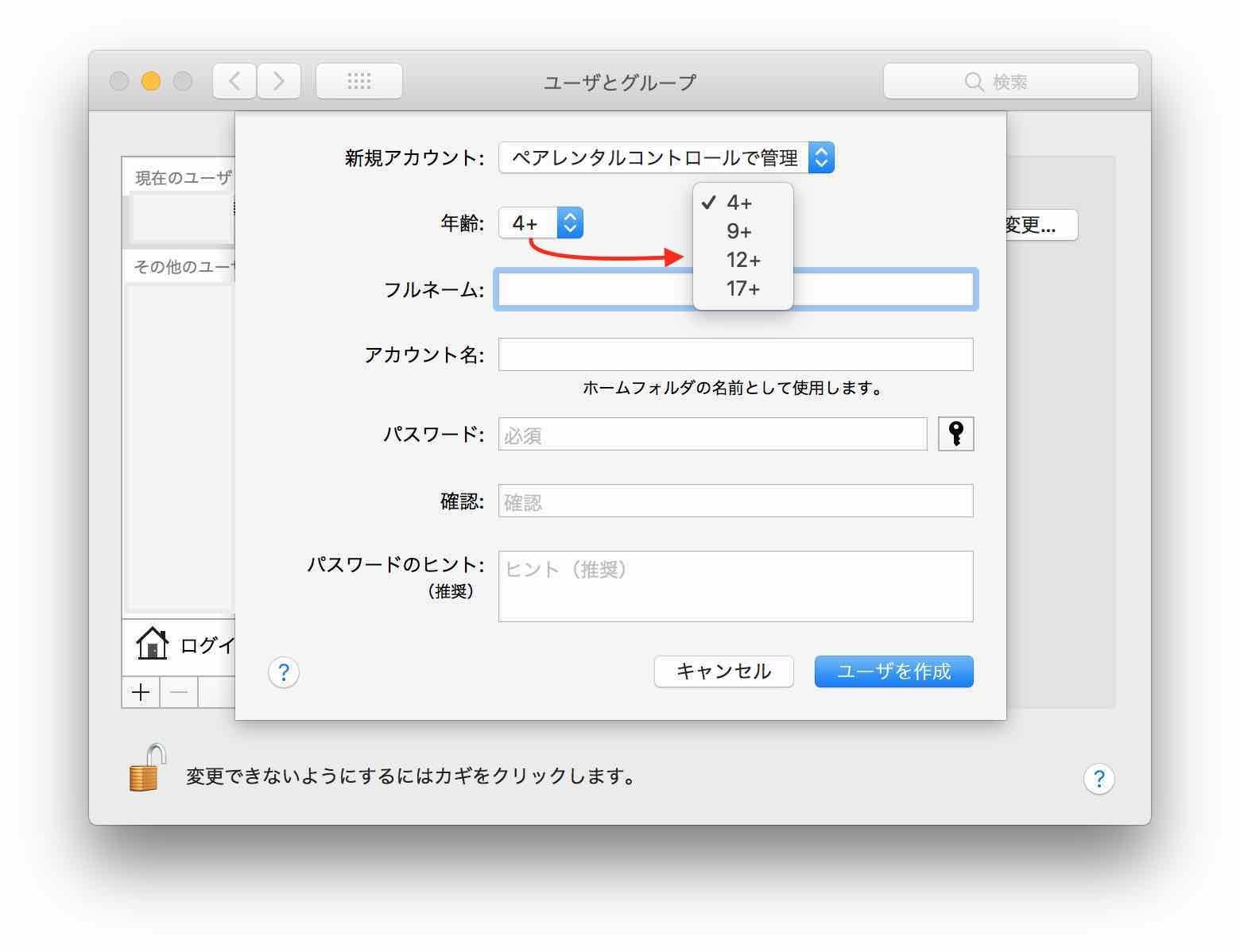Click the パスワード password field
The image size is (1240, 952).
pyautogui.click(x=713, y=434)
